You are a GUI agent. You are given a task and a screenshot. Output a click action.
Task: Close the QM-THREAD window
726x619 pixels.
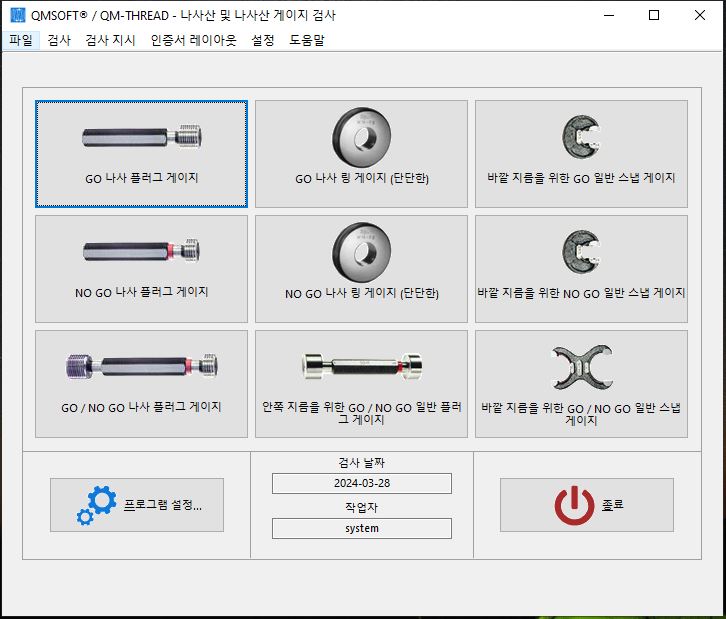(x=700, y=15)
